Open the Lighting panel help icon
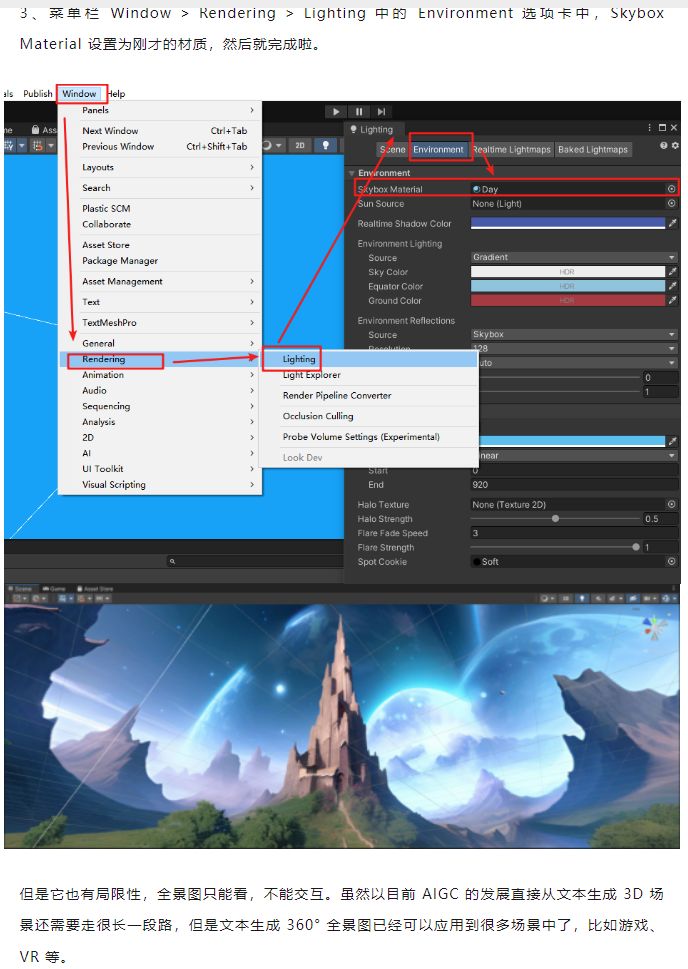Viewport: 688px width, 969px height. 663,146
